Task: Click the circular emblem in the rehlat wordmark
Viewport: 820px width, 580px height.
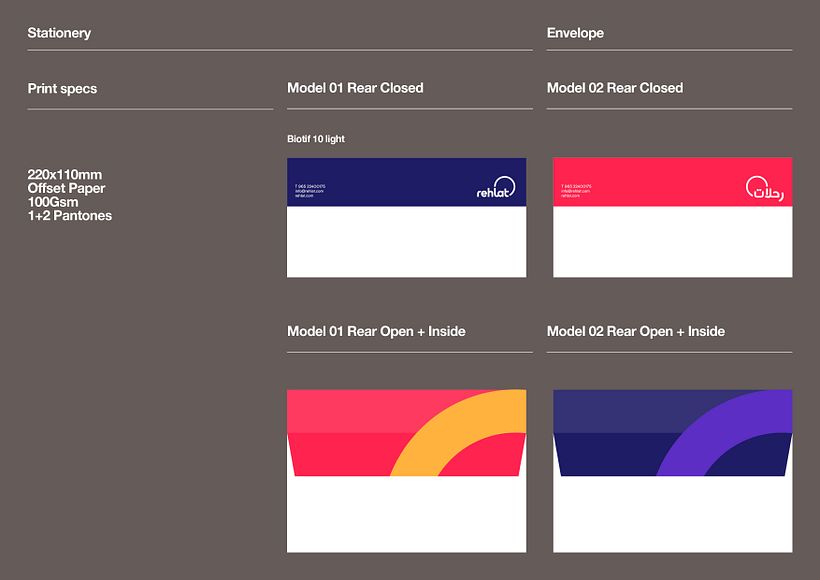Action: [504, 185]
